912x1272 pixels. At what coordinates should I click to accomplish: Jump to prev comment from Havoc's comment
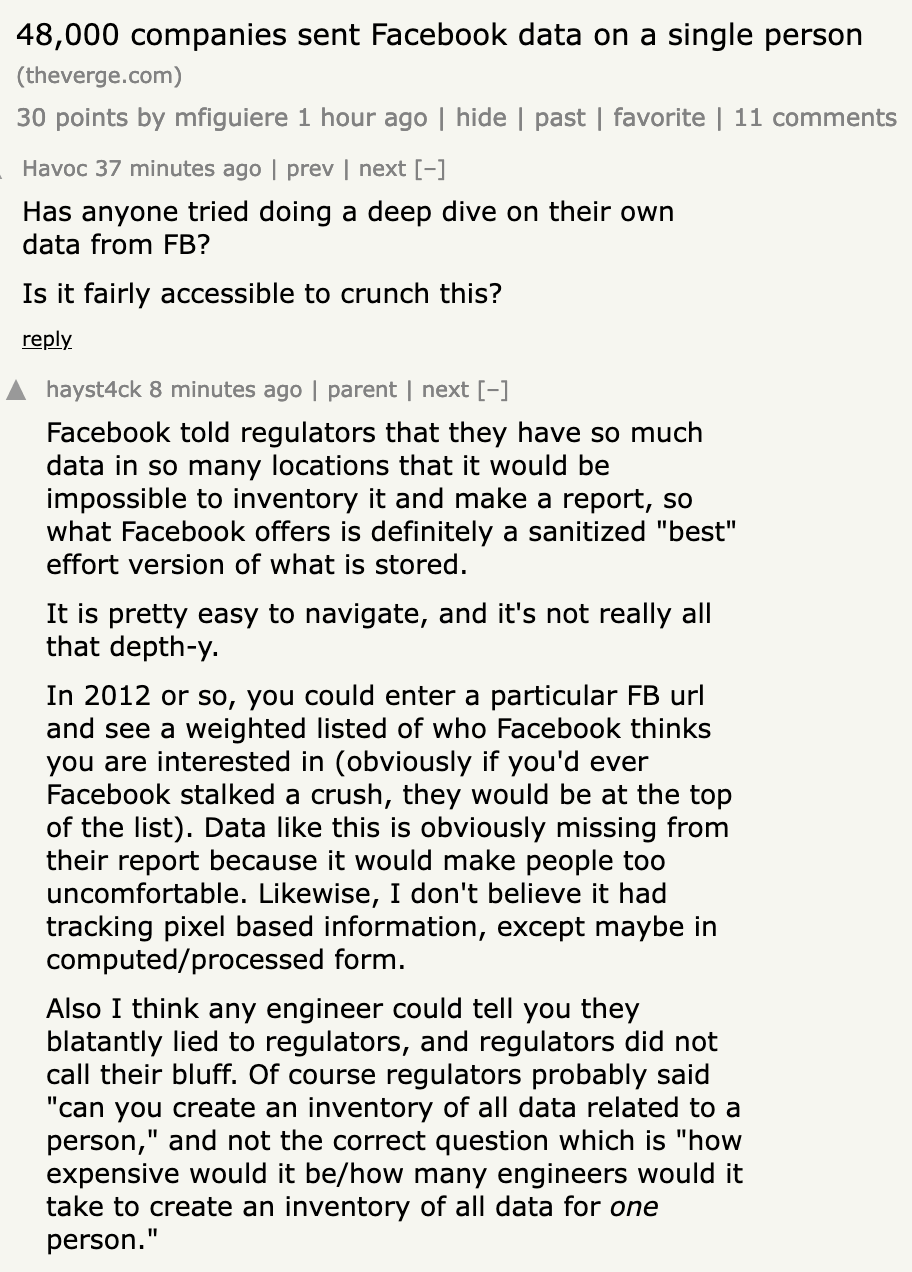click(x=310, y=168)
